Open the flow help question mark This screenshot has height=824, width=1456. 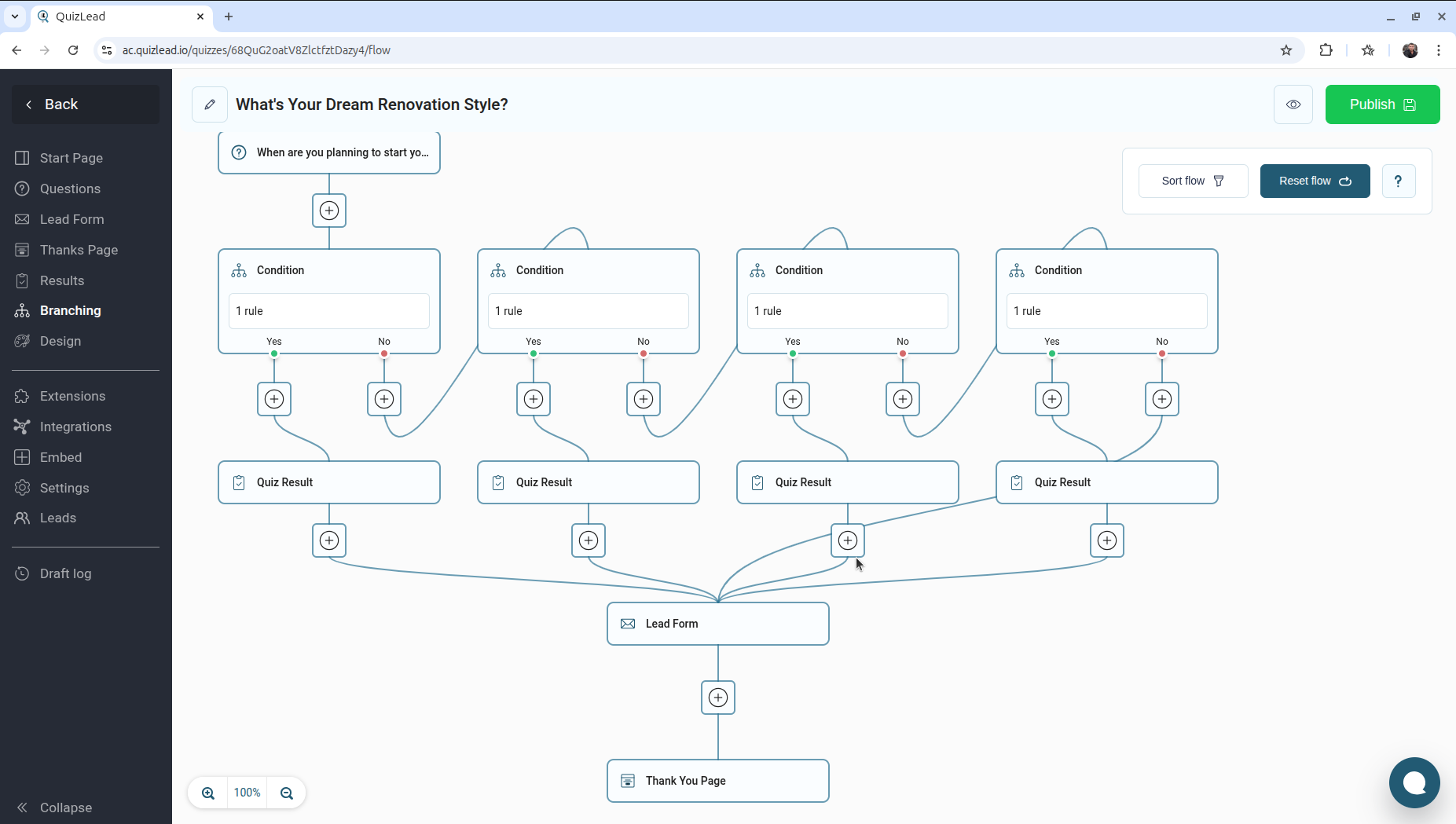click(1398, 181)
